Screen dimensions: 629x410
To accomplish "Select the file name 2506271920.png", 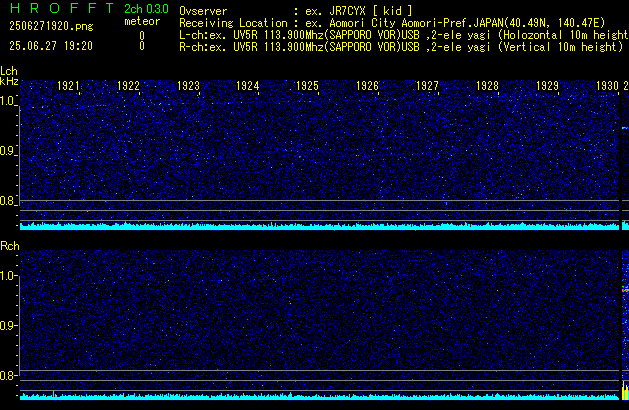I will 51,26.
